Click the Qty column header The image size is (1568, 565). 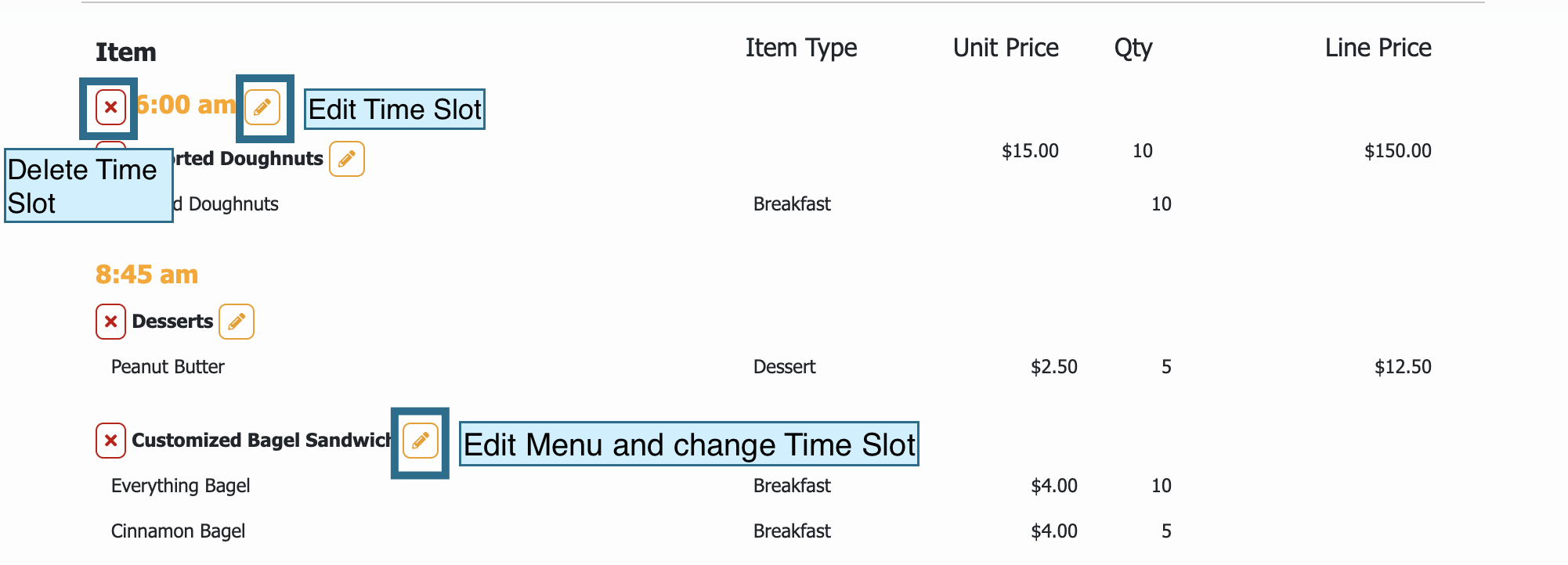click(1133, 49)
